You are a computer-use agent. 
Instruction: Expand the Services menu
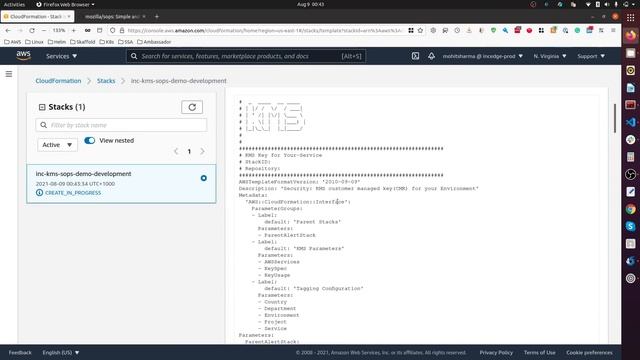[x=61, y=56]
